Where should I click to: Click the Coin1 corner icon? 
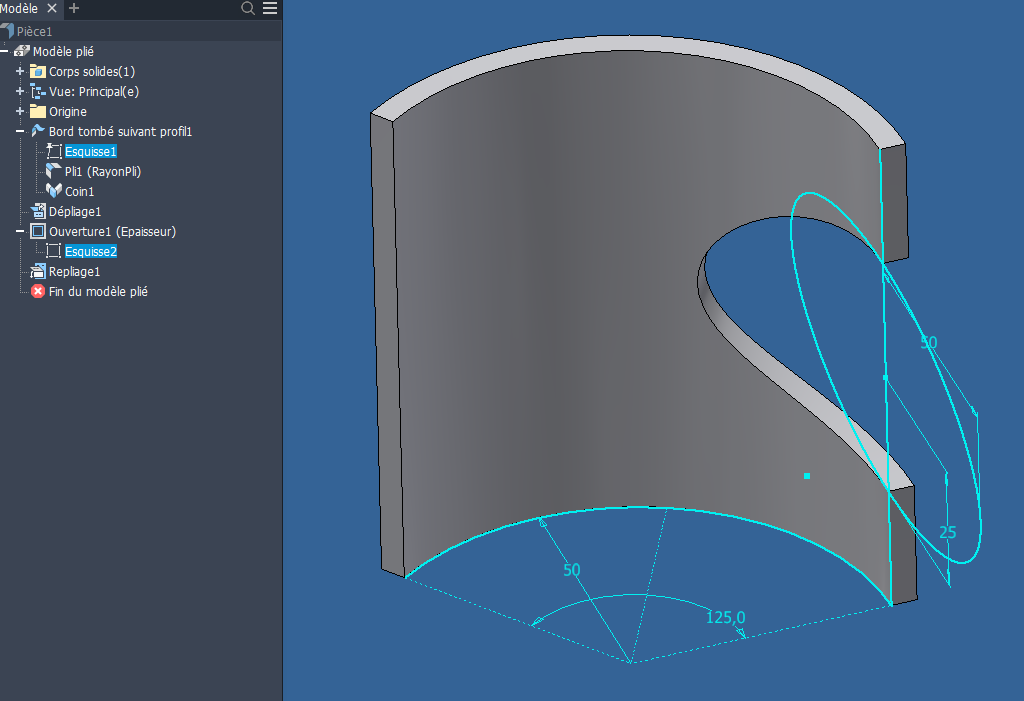point(54,191)
